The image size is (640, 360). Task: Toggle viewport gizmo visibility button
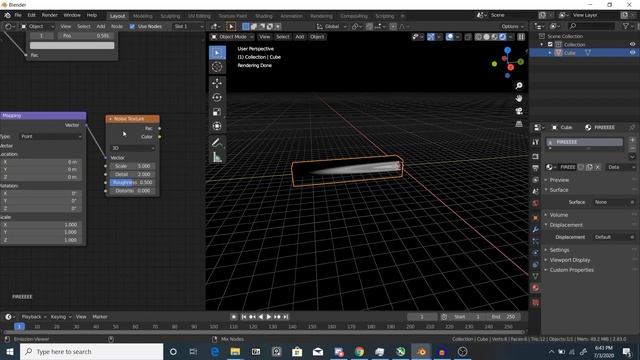pos(431,37)
